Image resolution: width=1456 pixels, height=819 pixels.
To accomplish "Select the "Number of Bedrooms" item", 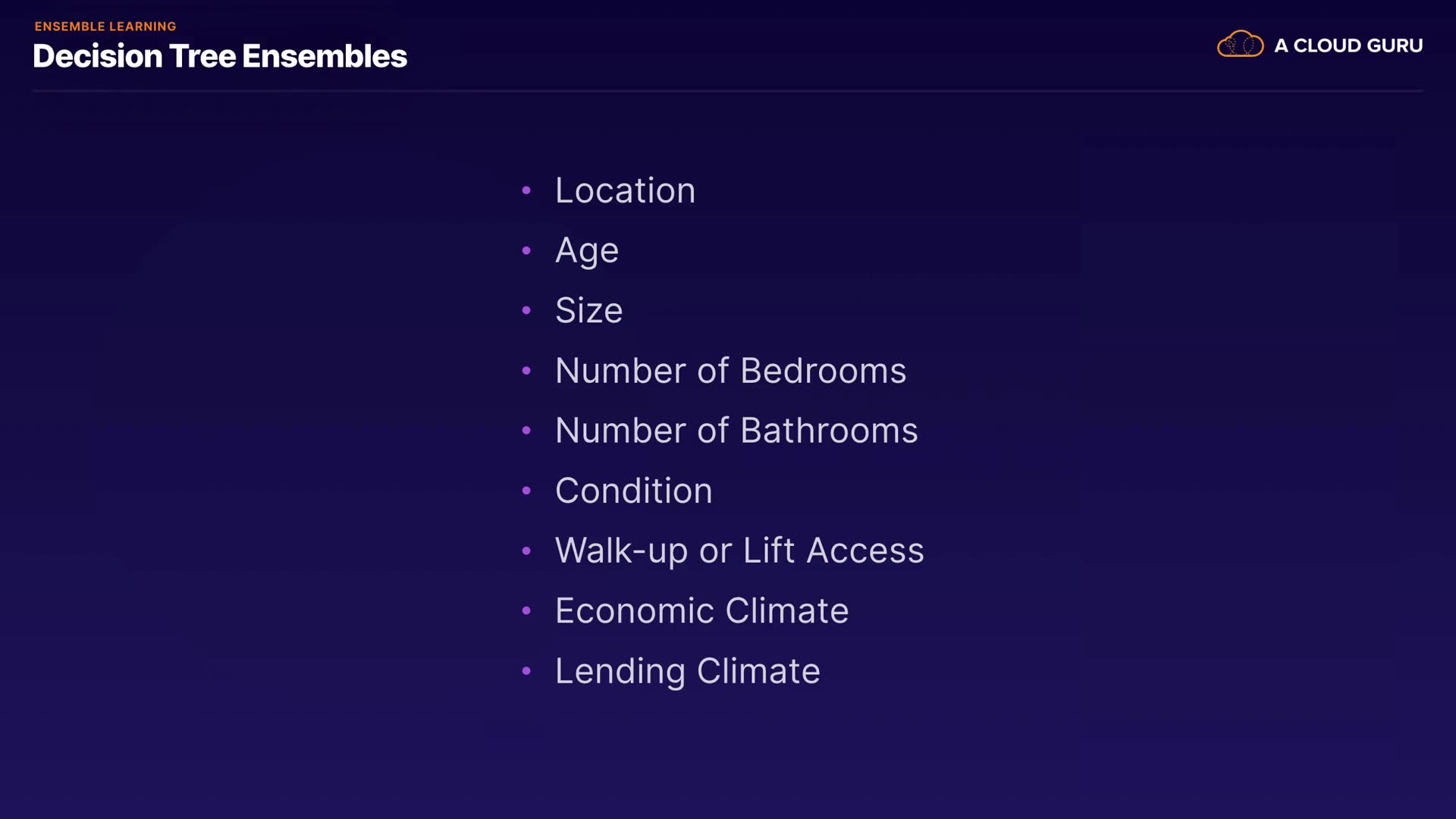I will coord(730,371).
